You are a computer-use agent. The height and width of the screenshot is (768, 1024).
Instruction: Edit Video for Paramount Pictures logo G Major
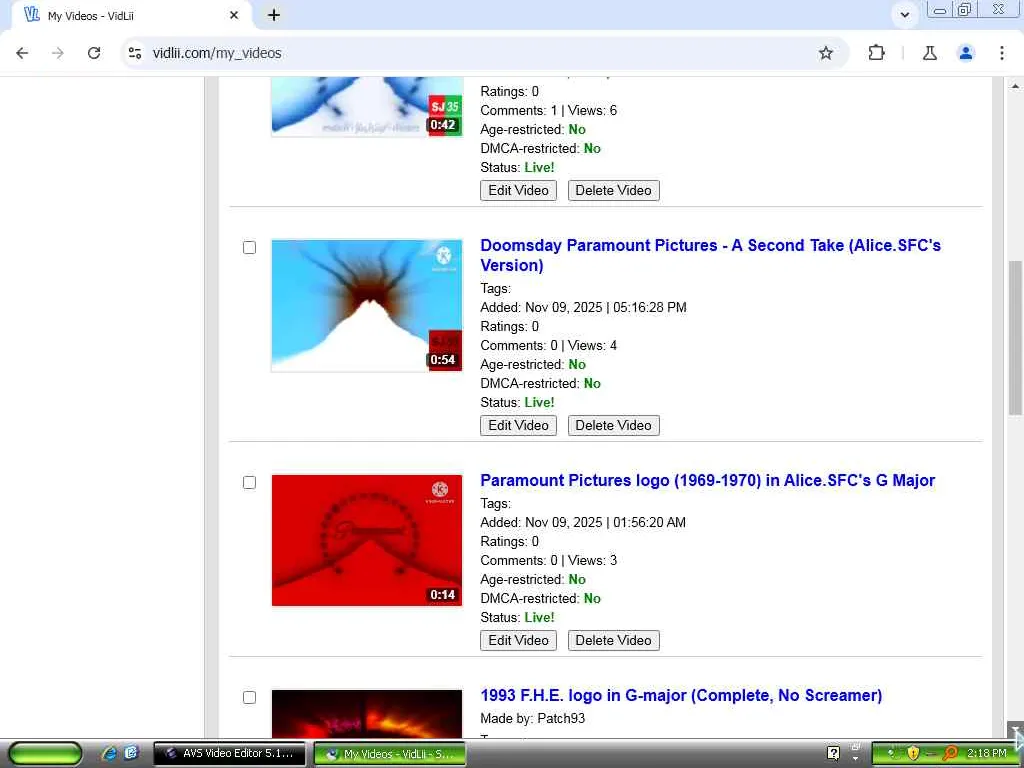pyautogui.click(x=519, y=641)
